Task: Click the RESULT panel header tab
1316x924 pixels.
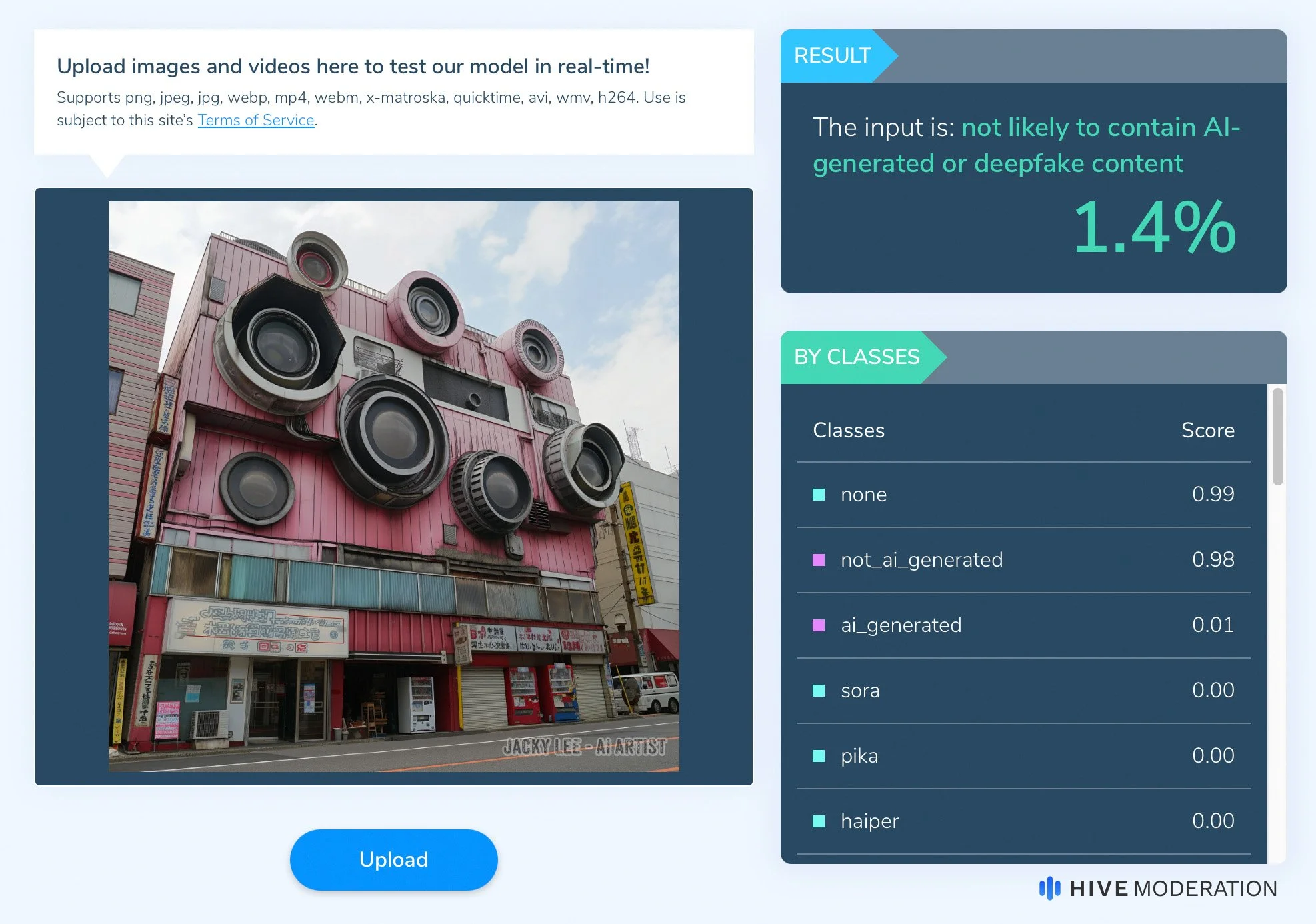Action: [x=833, y=55]
